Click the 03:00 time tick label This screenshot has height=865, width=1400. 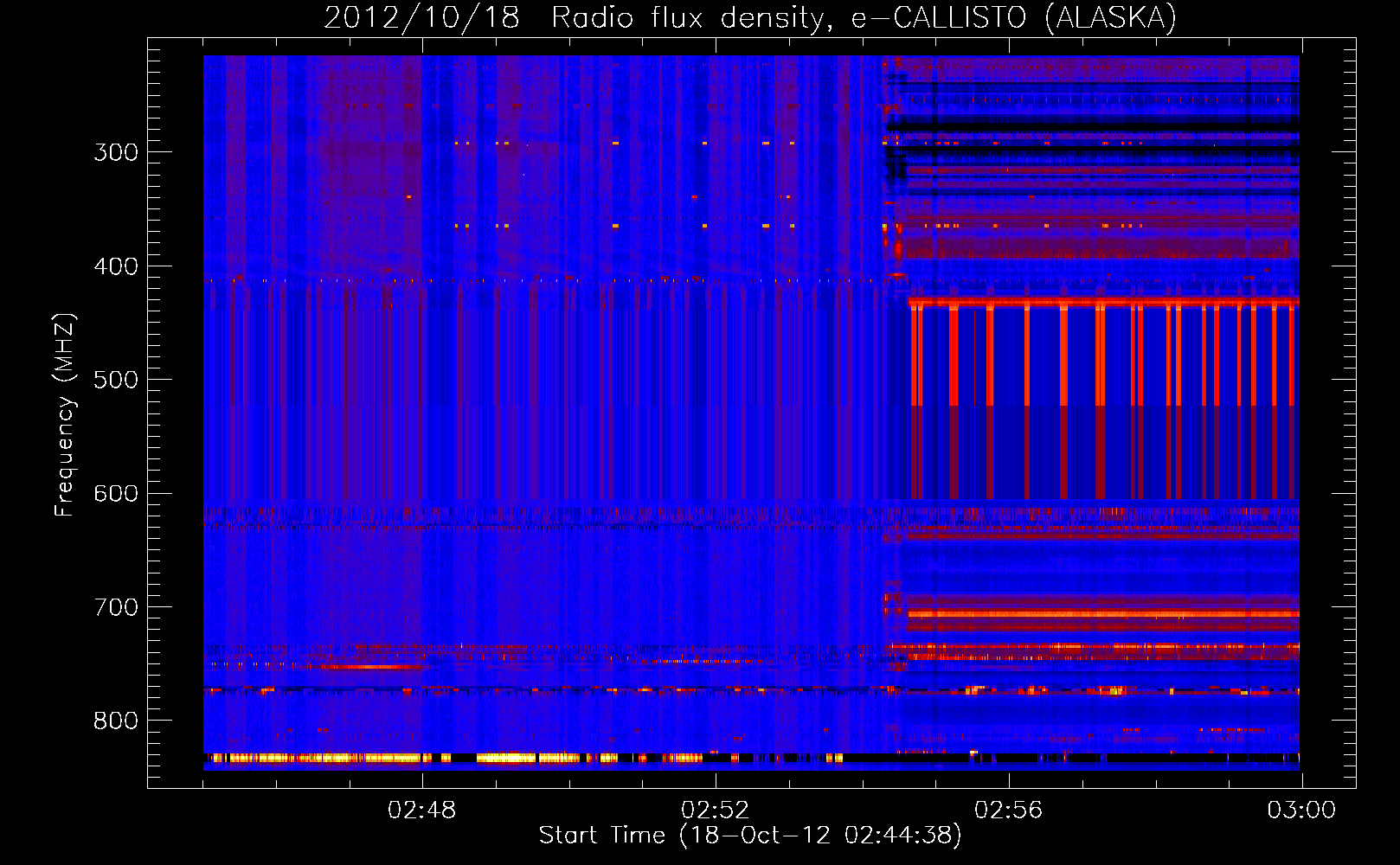[x=1301, y=811]
